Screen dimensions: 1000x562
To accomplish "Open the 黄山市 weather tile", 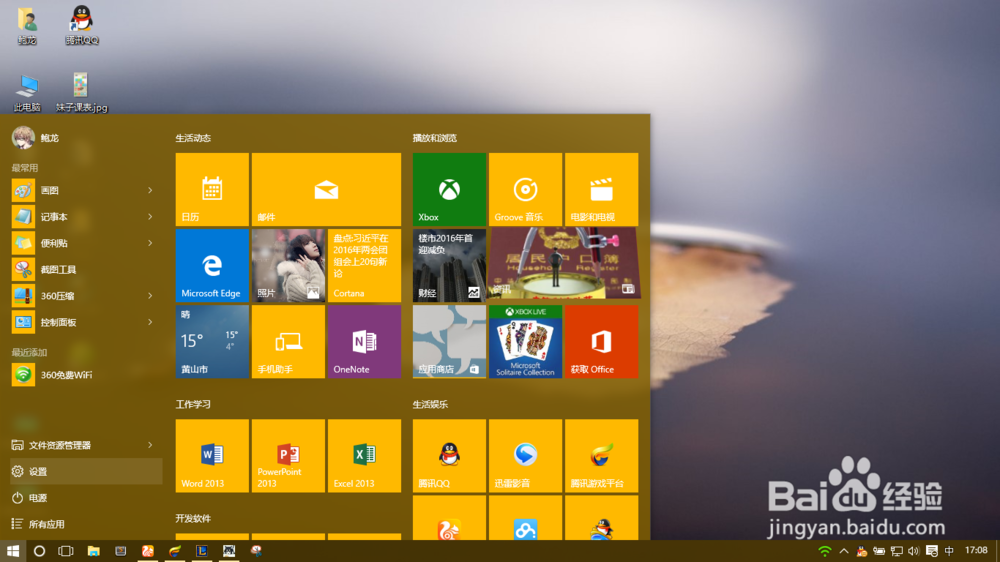I will pos(212,342).
